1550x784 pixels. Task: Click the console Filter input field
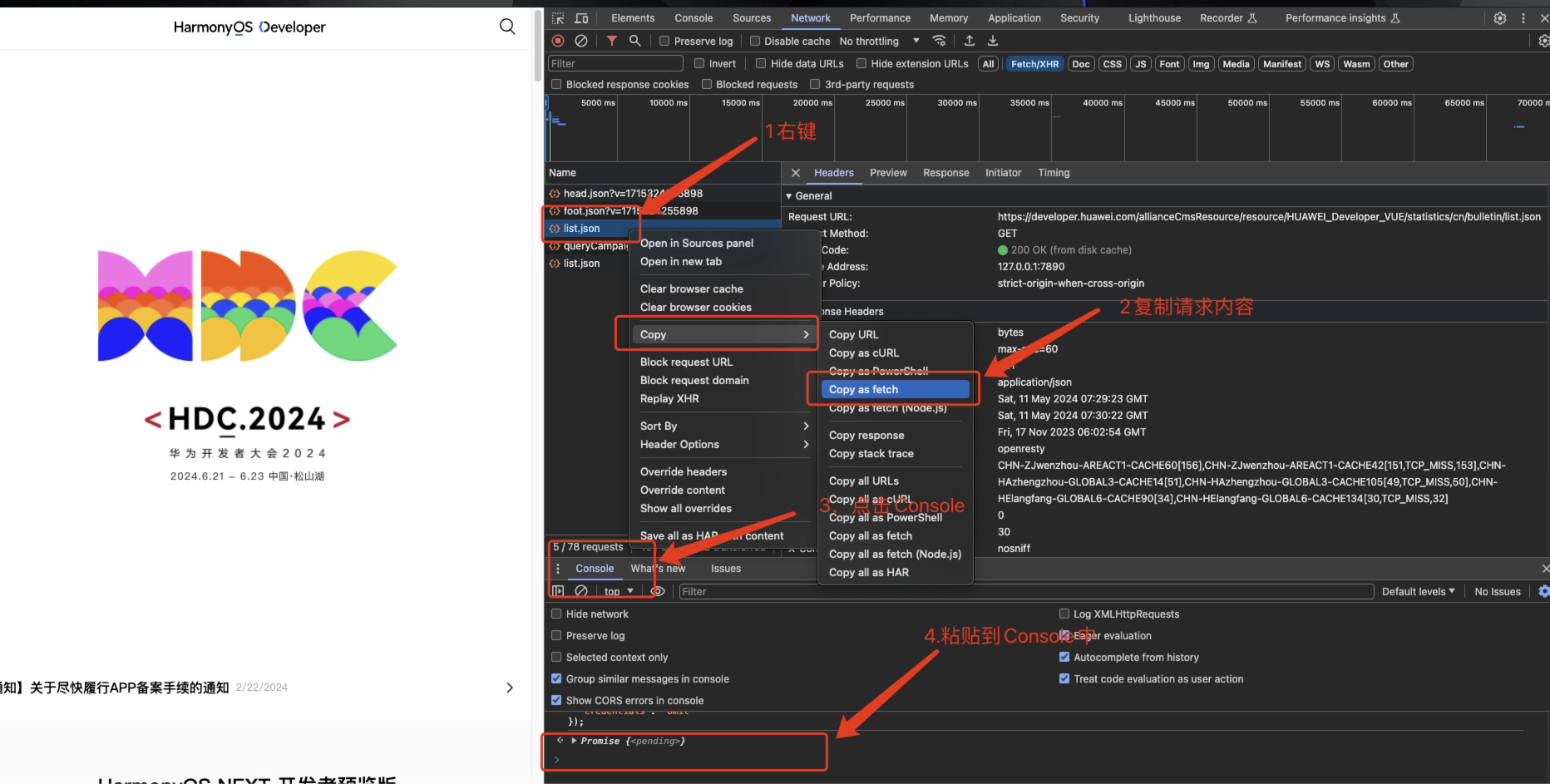1025,592
